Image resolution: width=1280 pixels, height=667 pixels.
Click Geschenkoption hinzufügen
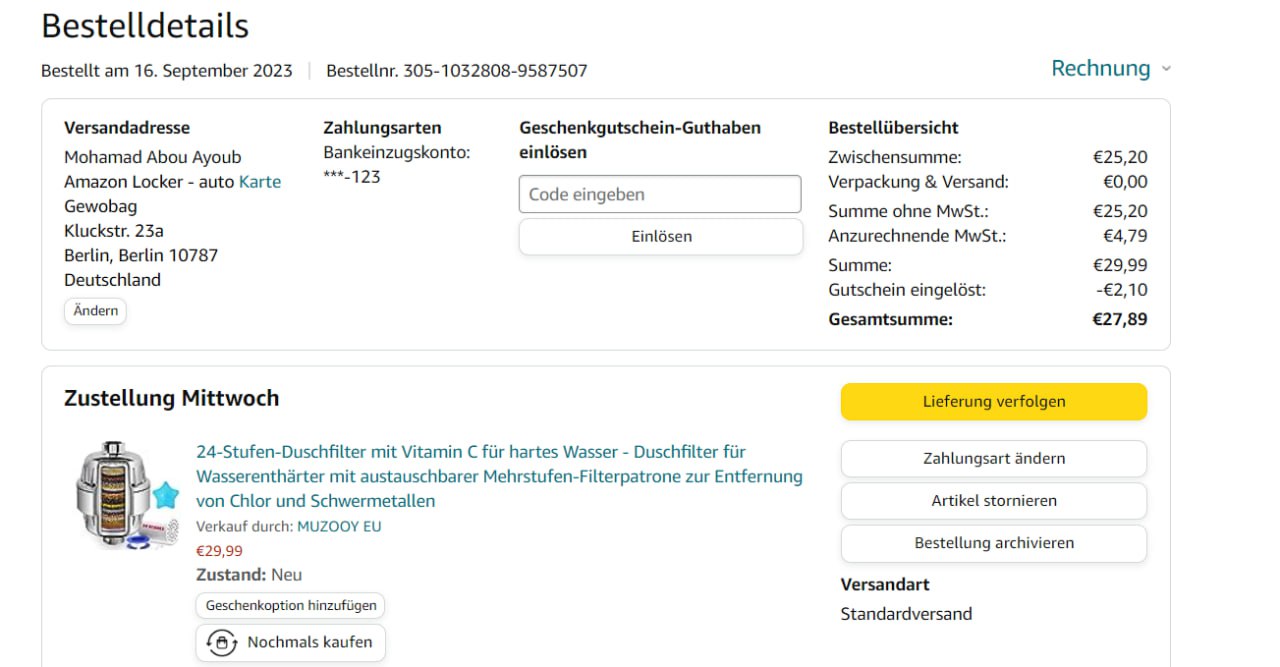290,605
